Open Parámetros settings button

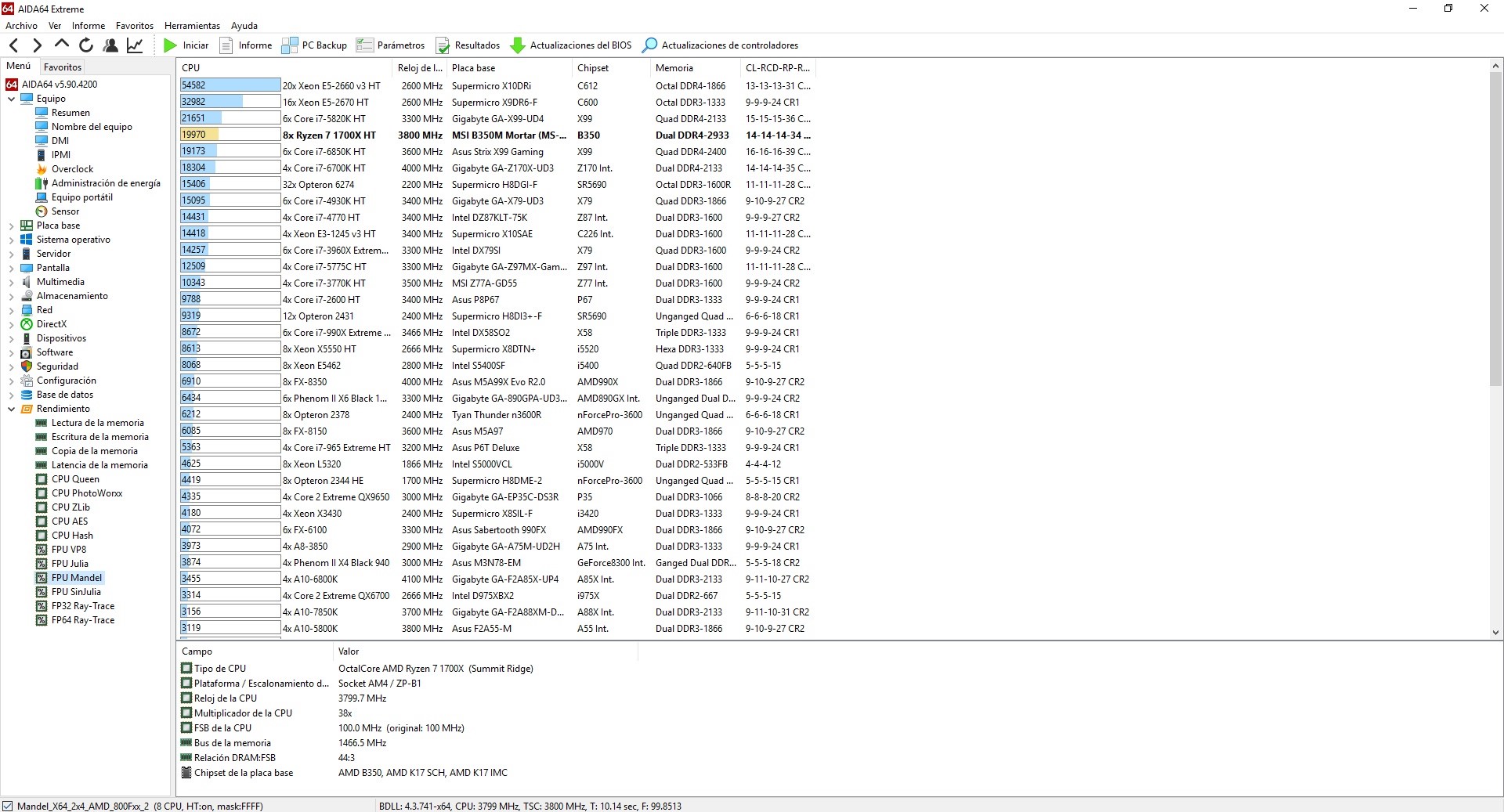click(x=390, y=45)
